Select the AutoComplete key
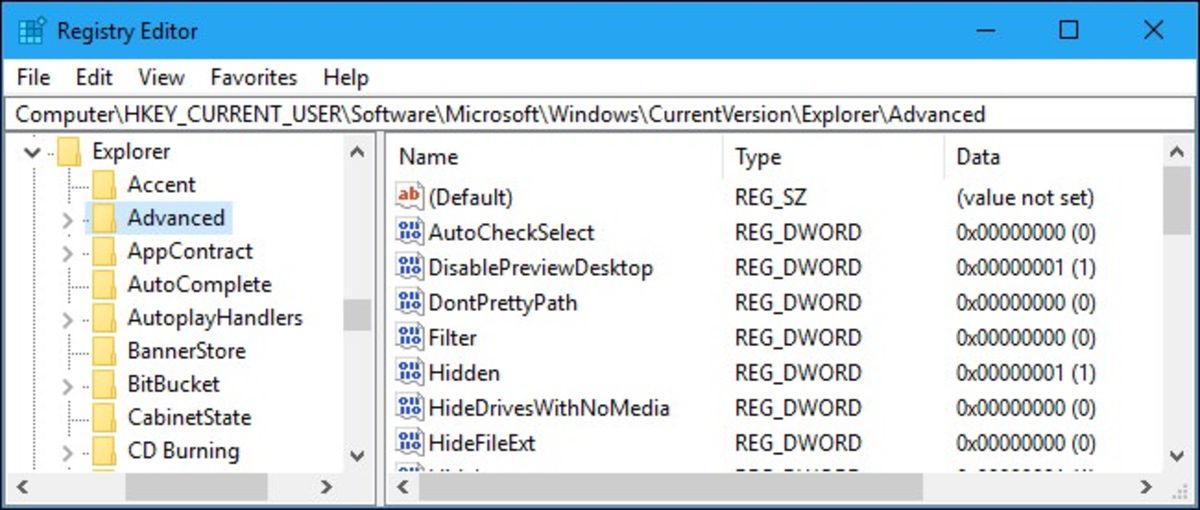This screenshot has width=1200, height=510. click(x=199, y=285)
